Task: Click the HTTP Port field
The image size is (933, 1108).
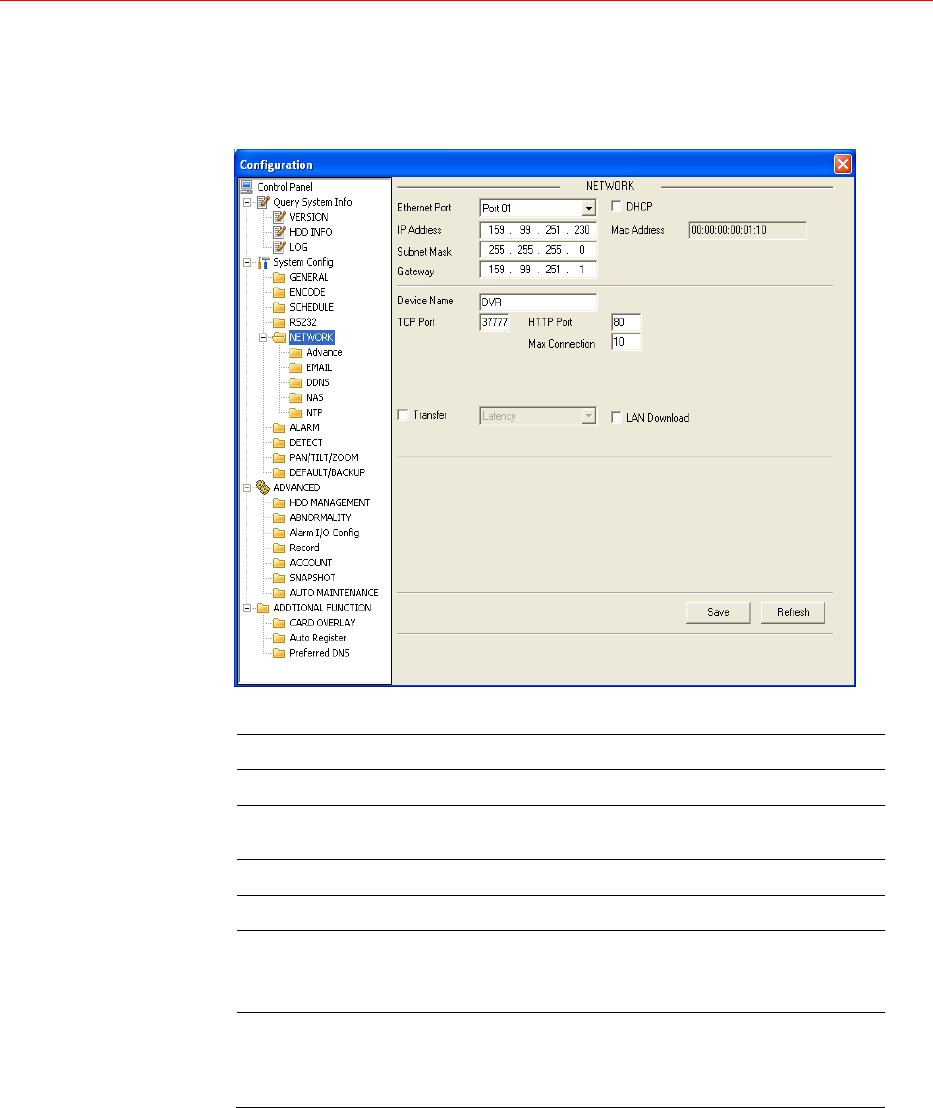Action: pos(626,322)
